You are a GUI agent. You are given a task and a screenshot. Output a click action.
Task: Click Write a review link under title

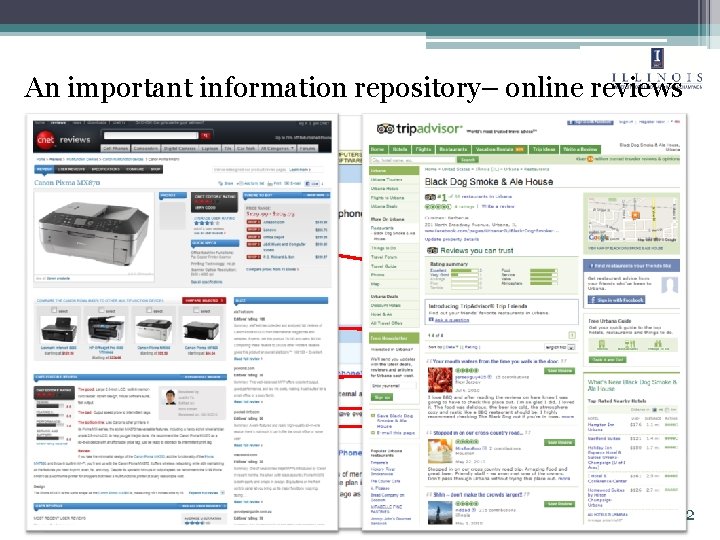click(x=498, y=207)
